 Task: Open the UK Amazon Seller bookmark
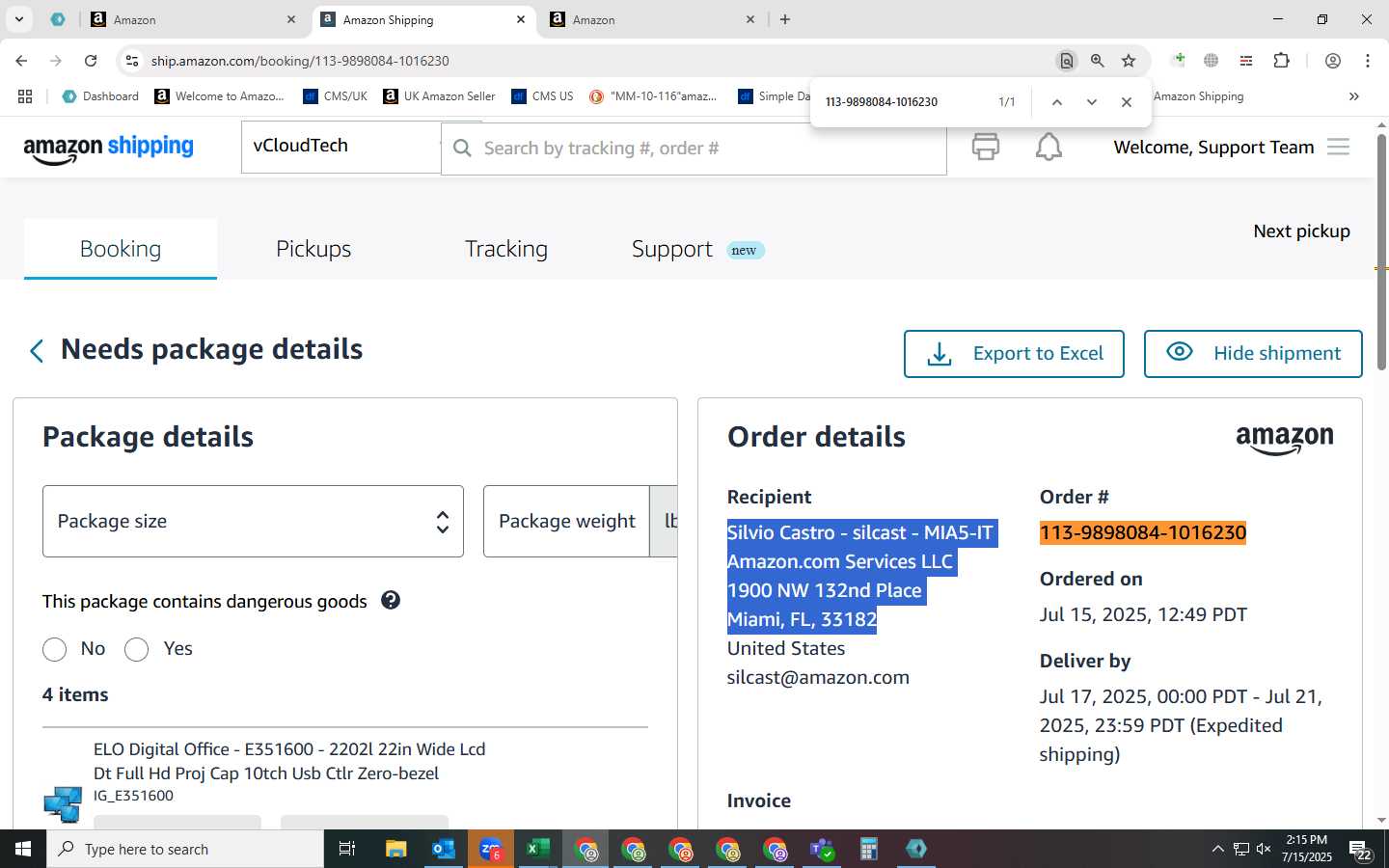pyautogui.click(x=439, y=96)
